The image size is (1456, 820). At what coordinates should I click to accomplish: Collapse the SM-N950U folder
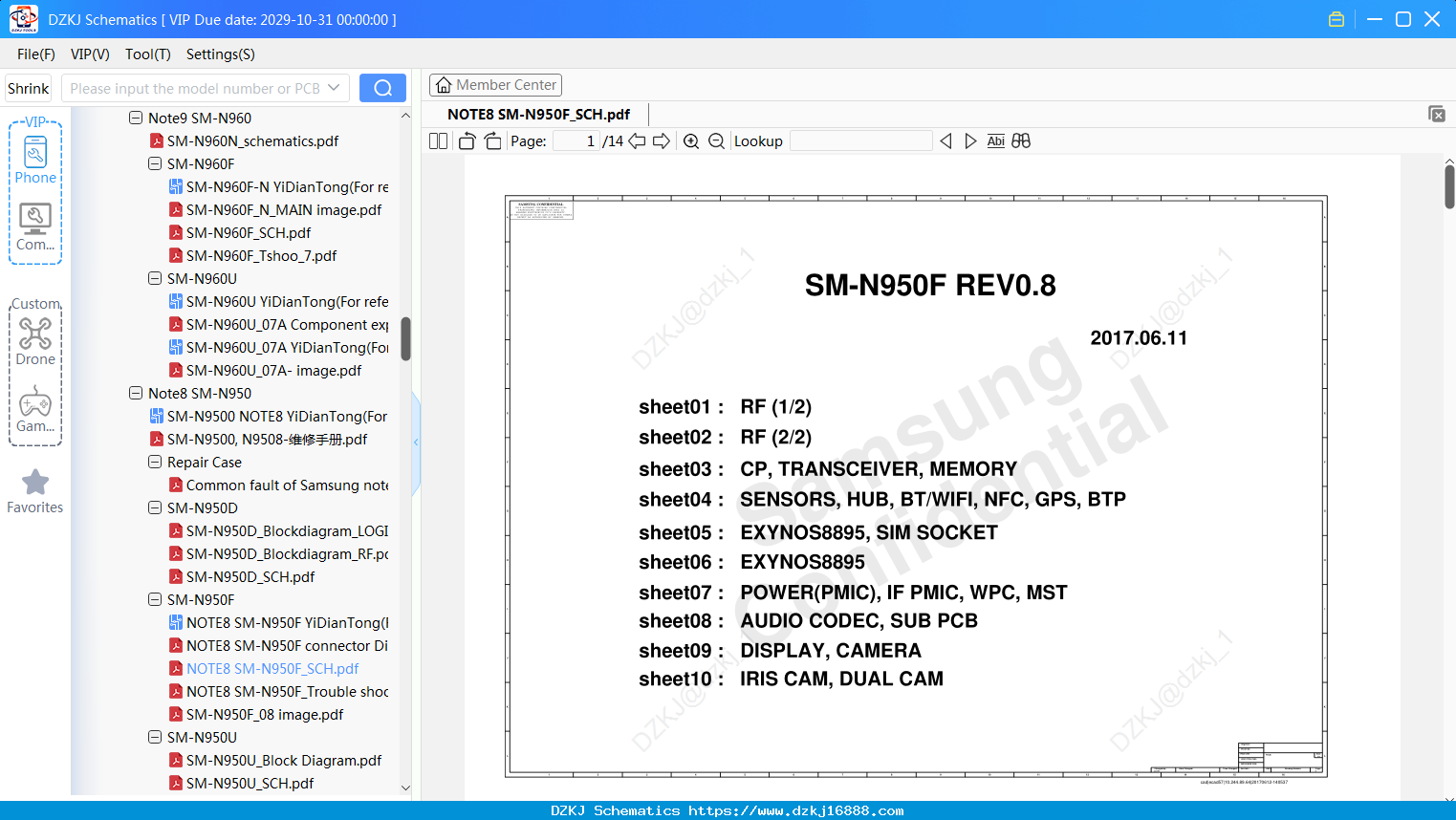[x=155, y=738]
